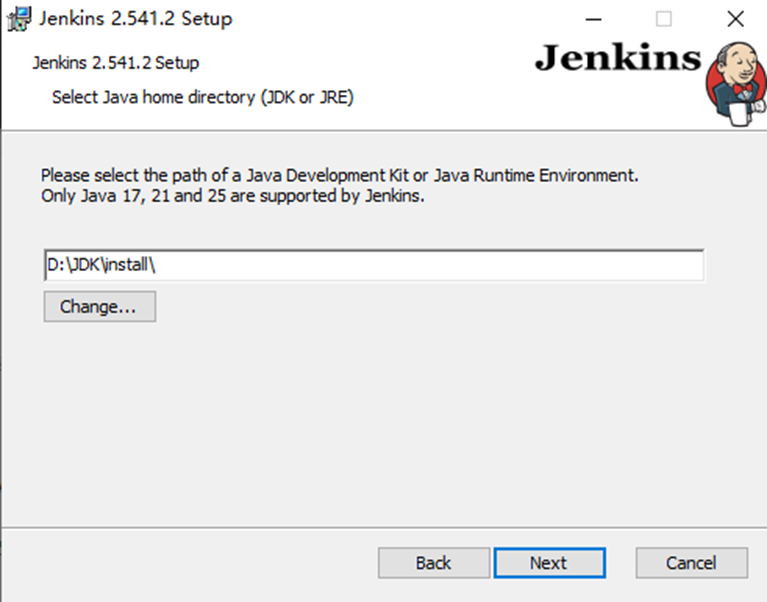The height and width of the screenshot is (602, 767).
Task: Click the Next button
Action: [x=549, y=563]
